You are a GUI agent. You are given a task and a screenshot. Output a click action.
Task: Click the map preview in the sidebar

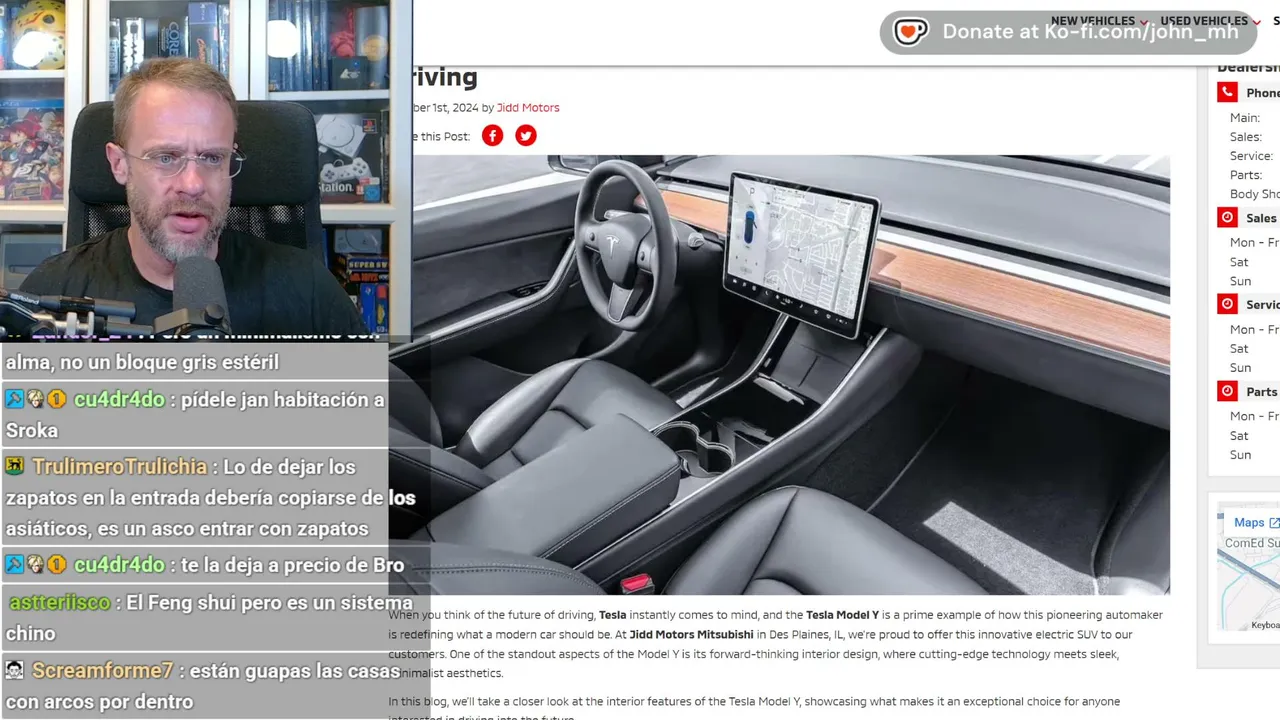tap(1248, 567)
